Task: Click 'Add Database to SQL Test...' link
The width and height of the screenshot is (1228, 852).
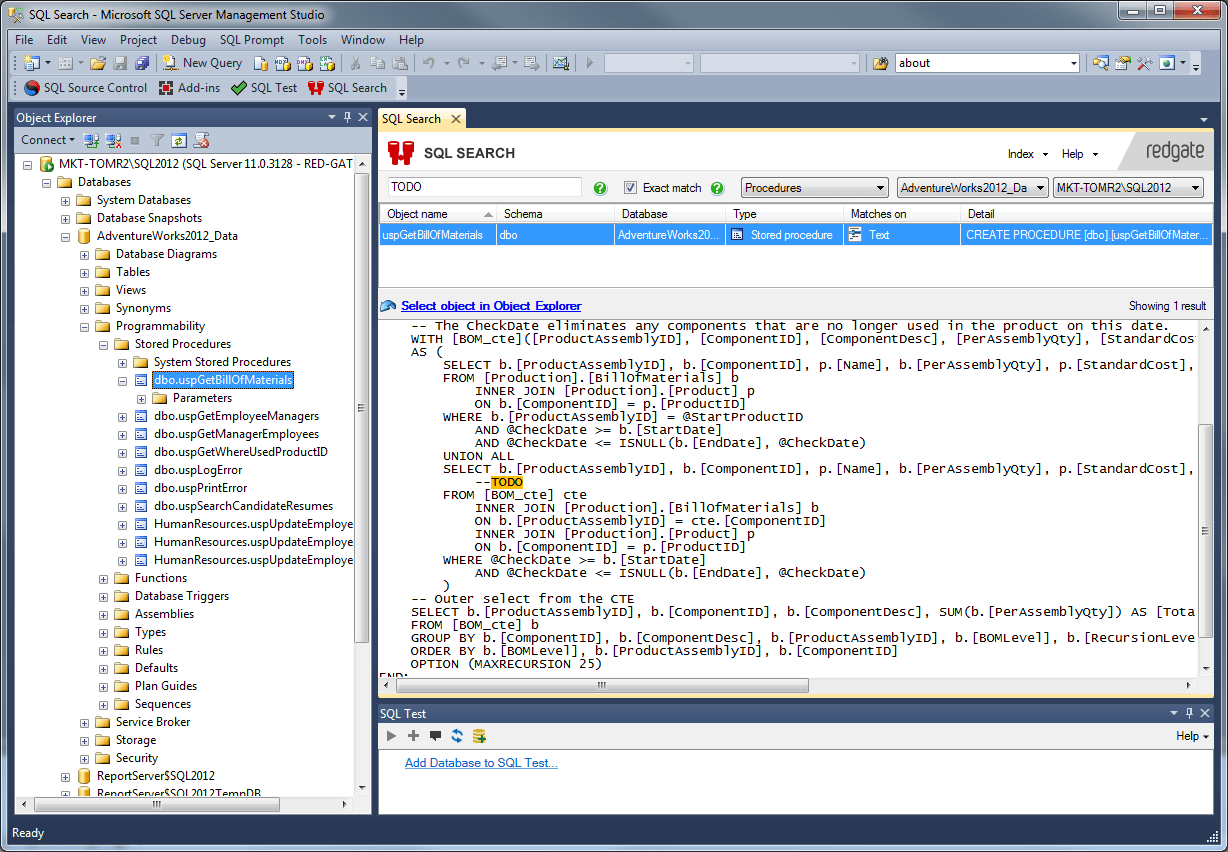Action: [x=481, y=763]
